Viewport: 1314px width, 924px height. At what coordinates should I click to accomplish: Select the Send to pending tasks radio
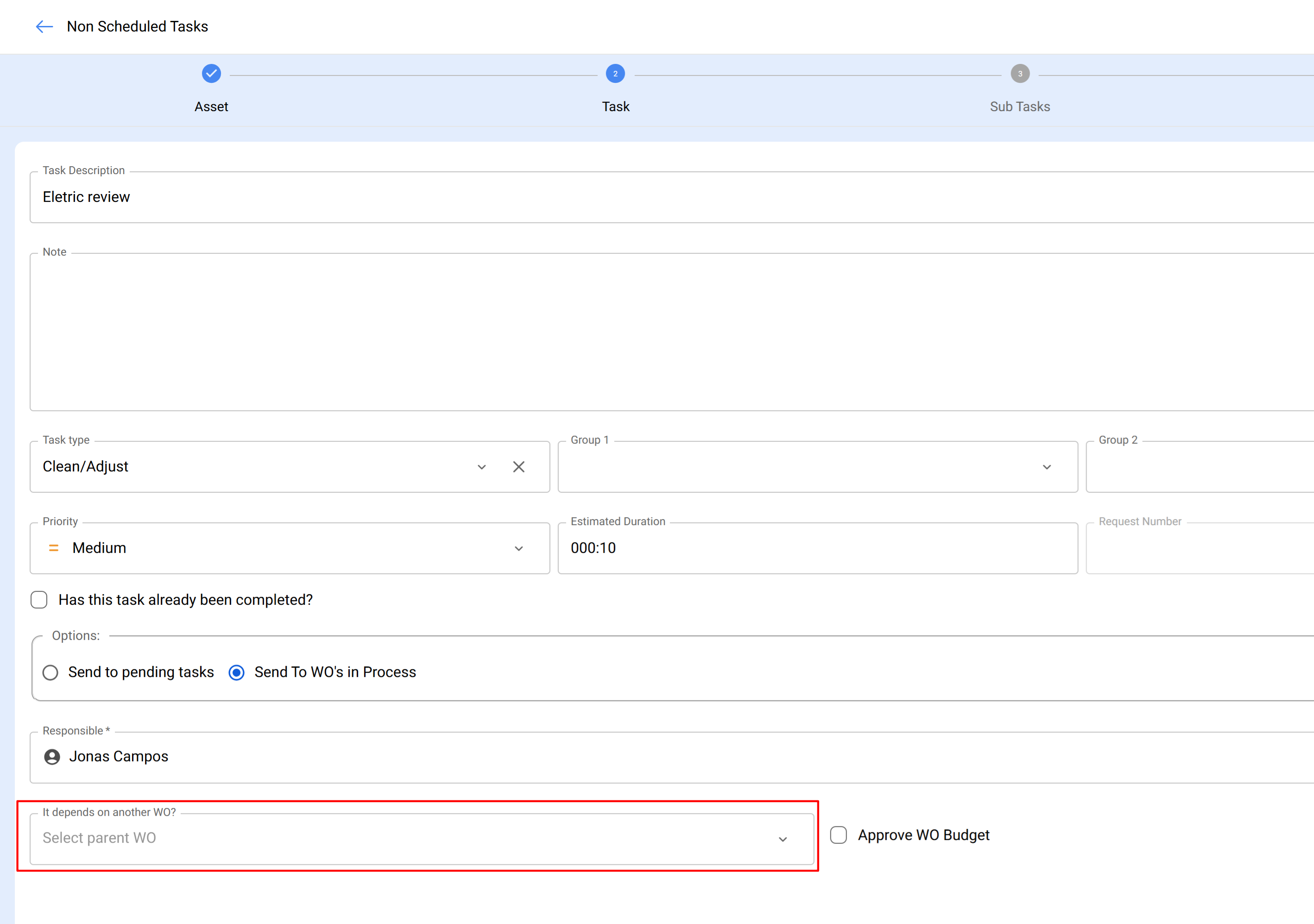[x=51, y=672]
